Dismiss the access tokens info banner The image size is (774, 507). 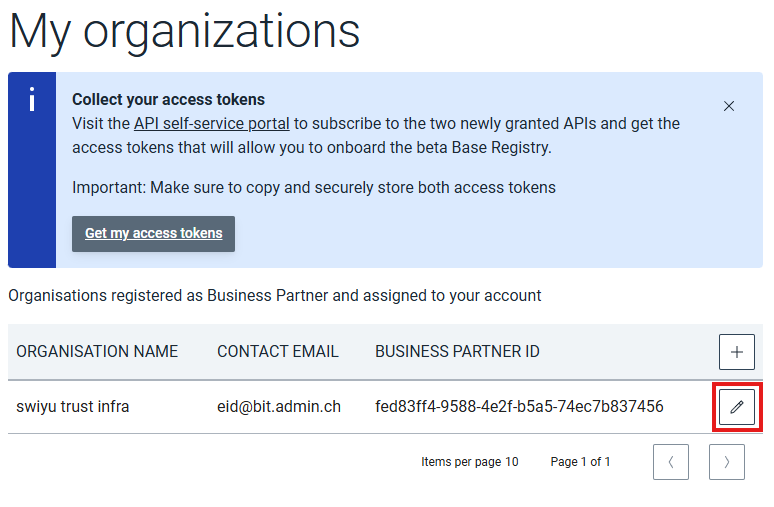coord(729,106)
